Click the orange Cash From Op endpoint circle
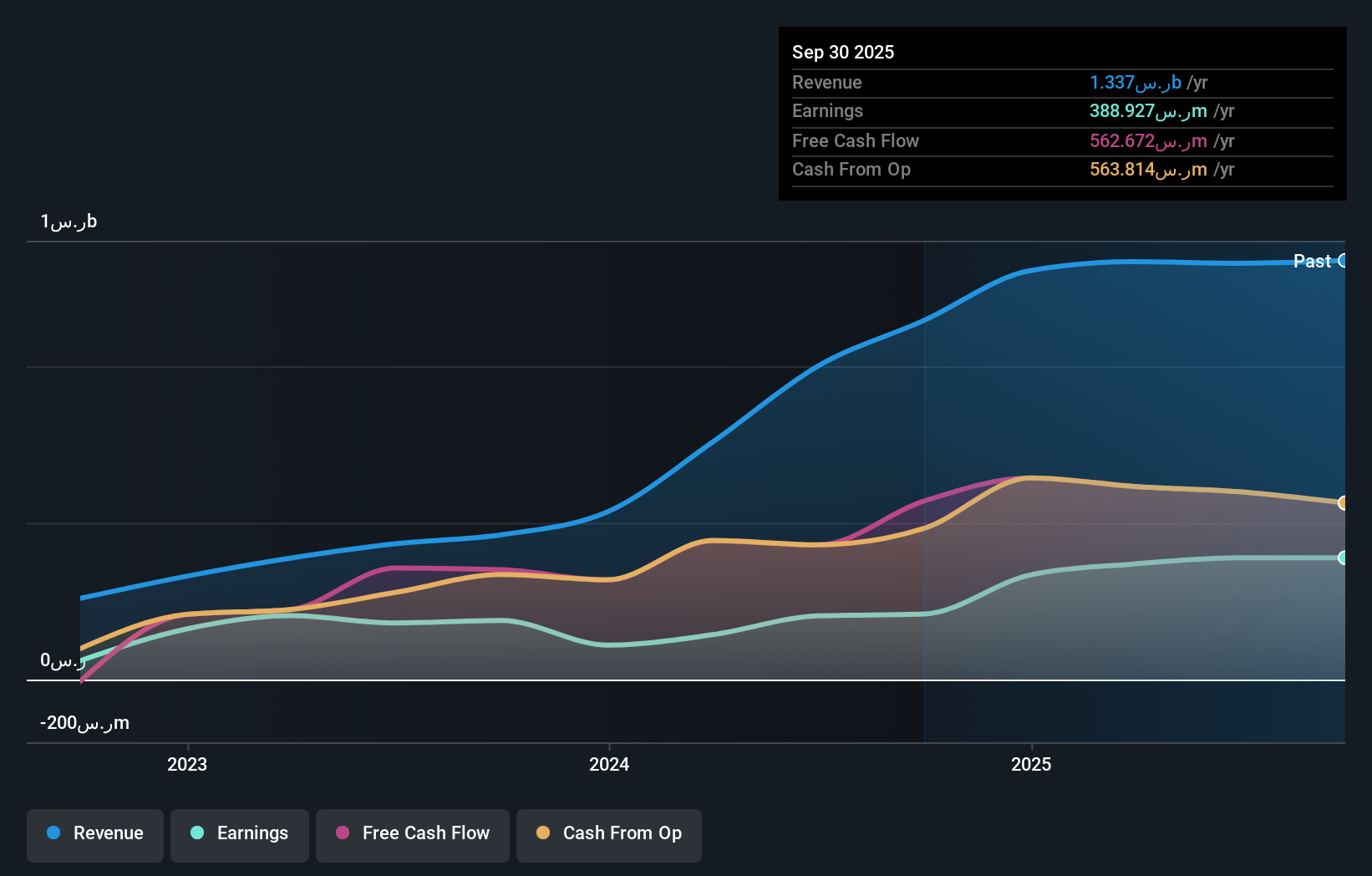This screenshot has height=876, width=1372. coord(1343,502)
